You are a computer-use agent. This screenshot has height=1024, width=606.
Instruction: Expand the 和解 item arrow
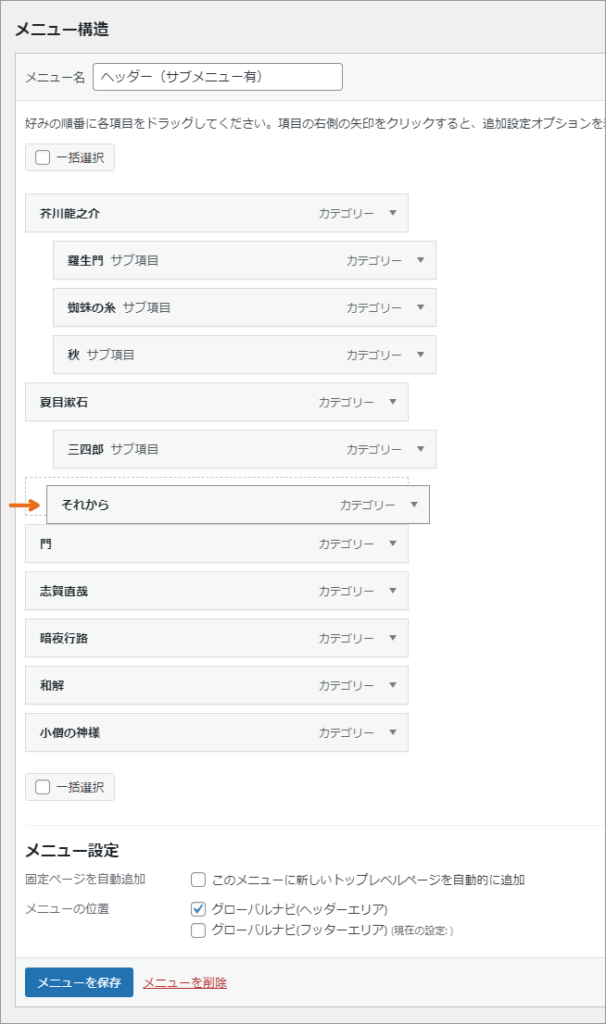click(392, 685)
